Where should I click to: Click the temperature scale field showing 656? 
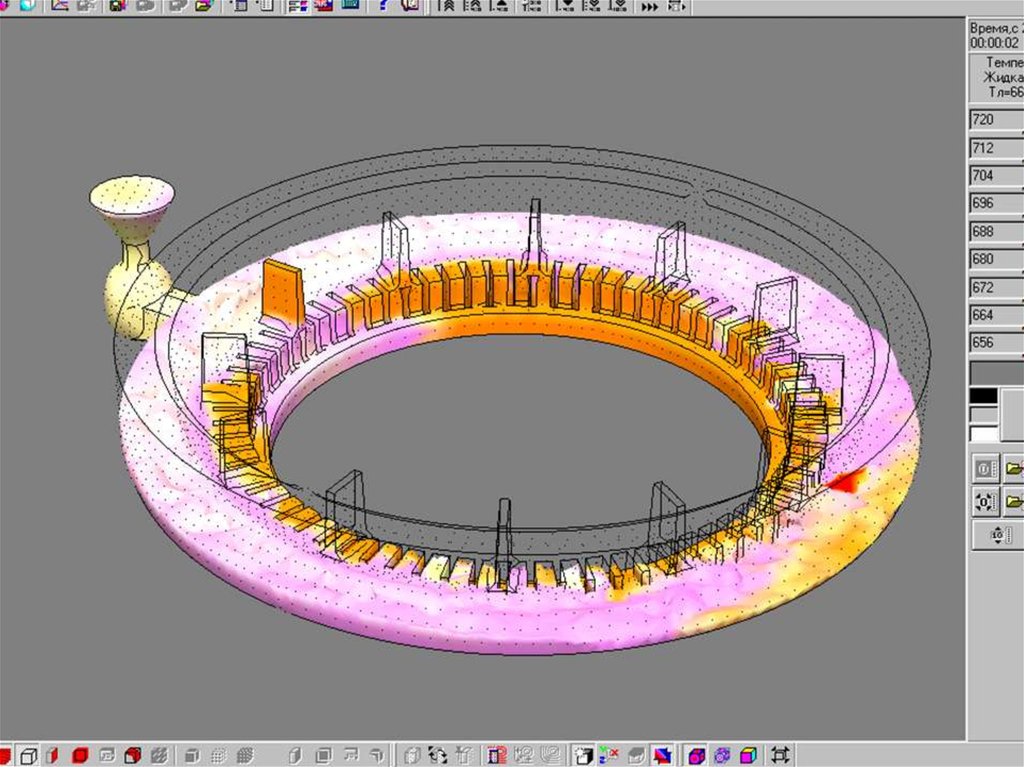pyautogui.click(x=996, y=343)
